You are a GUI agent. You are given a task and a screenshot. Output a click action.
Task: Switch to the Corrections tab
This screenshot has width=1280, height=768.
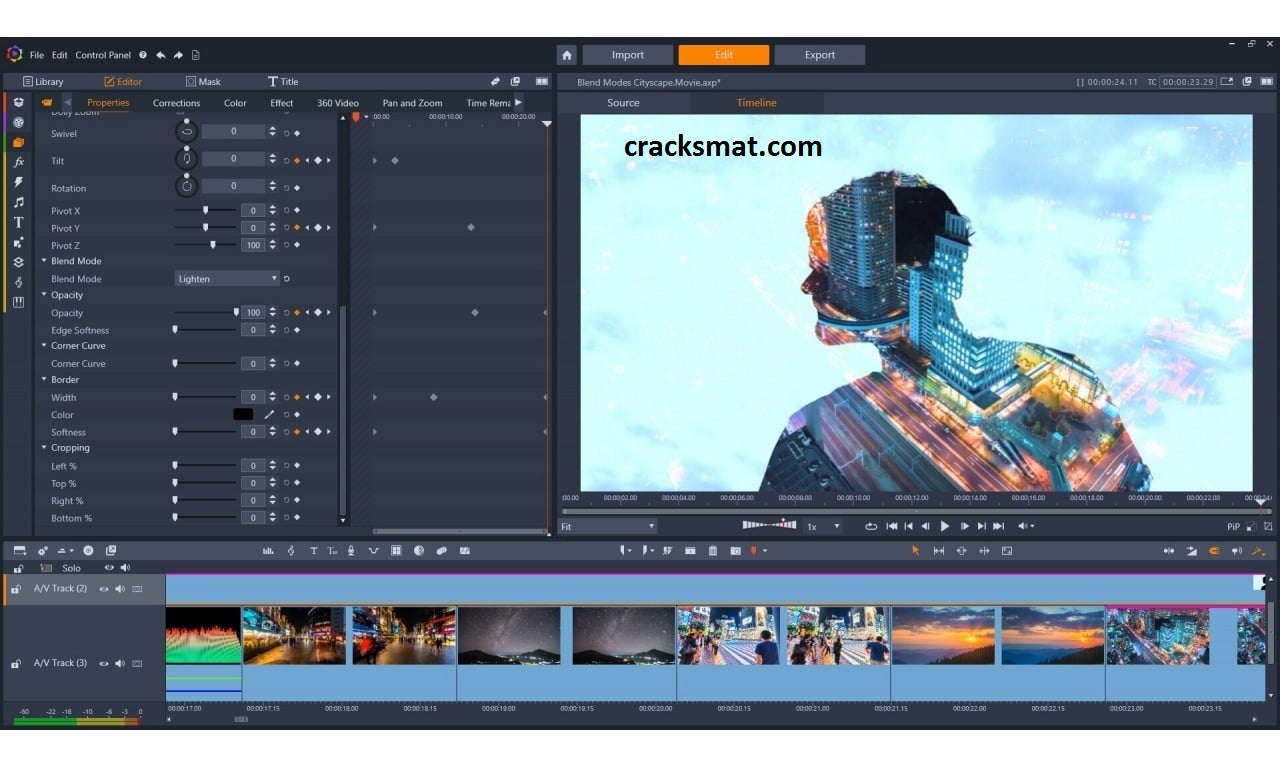(x=176, y=103)
